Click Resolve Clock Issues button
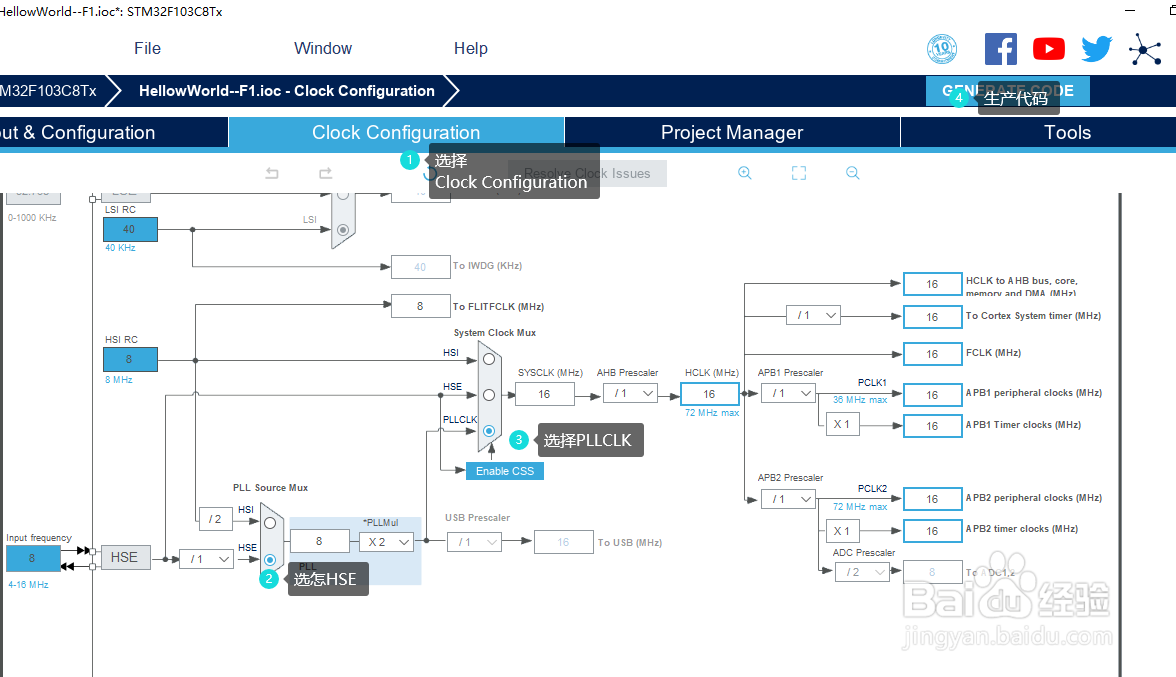Image resolution: width=1176 pixels, height=677 pixels. tap(587, 173)
